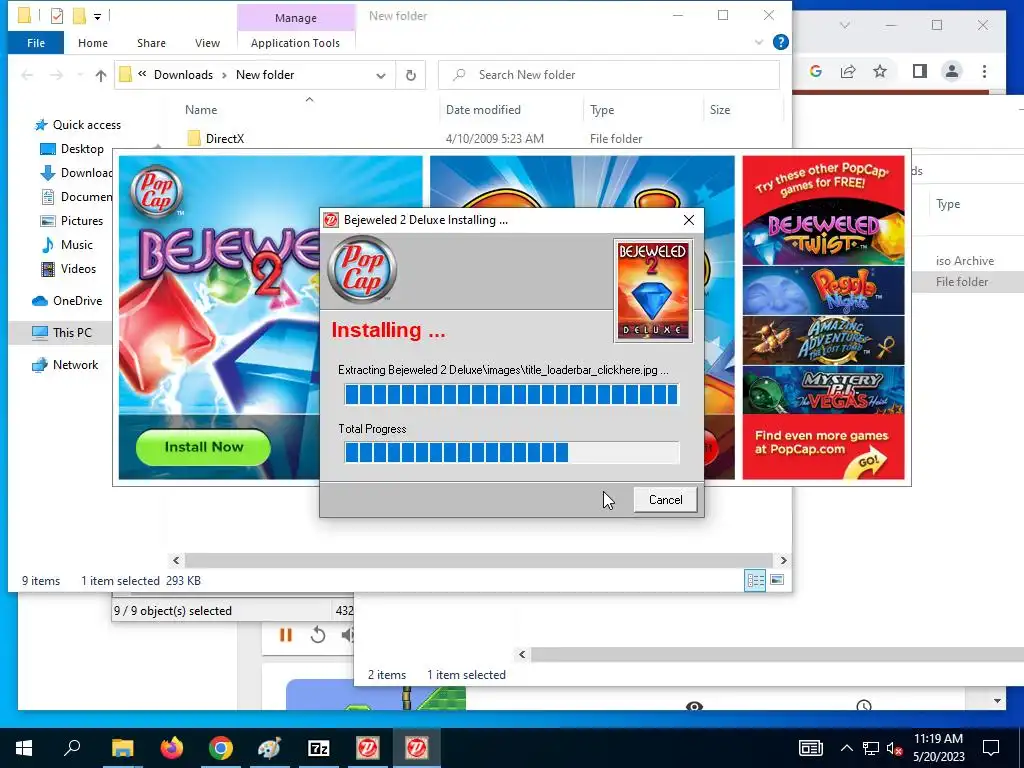Viewport: 1024px width, 768px height.
Task: Switch to Large icons view layout
Action: point(776,580)
